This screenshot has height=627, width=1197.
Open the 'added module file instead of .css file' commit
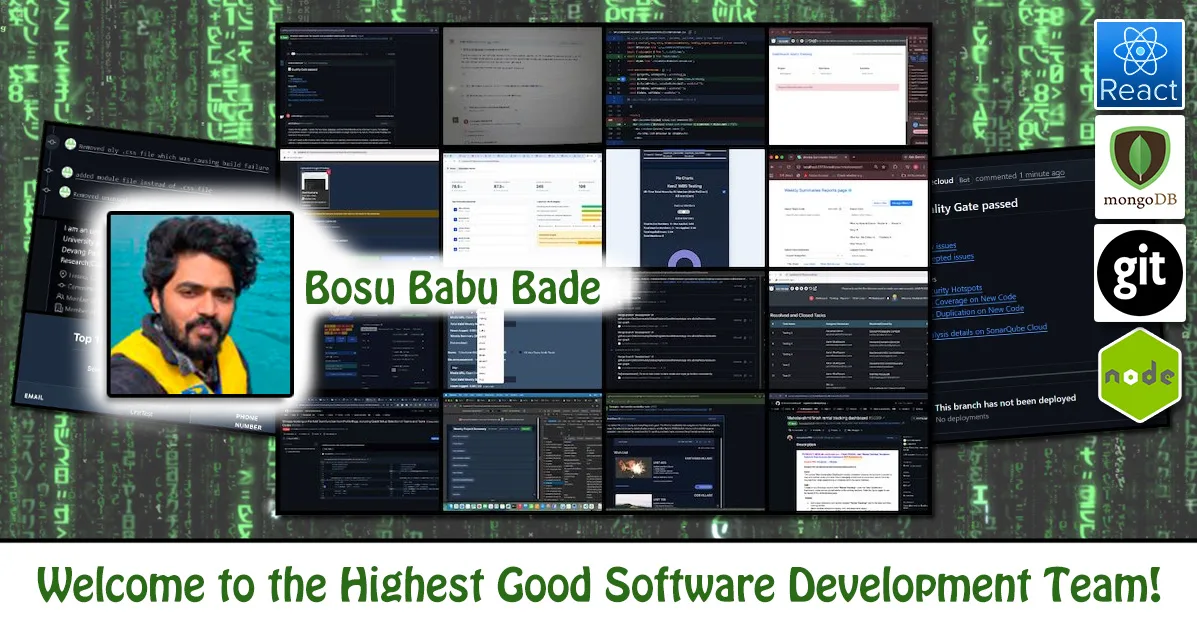(x=145, y=182)
